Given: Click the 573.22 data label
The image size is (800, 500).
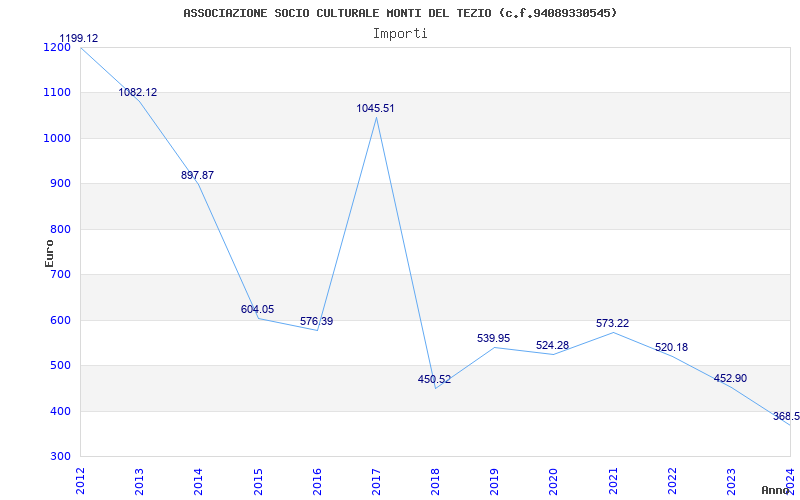Looking at the screenshot, I should (612, 323).
